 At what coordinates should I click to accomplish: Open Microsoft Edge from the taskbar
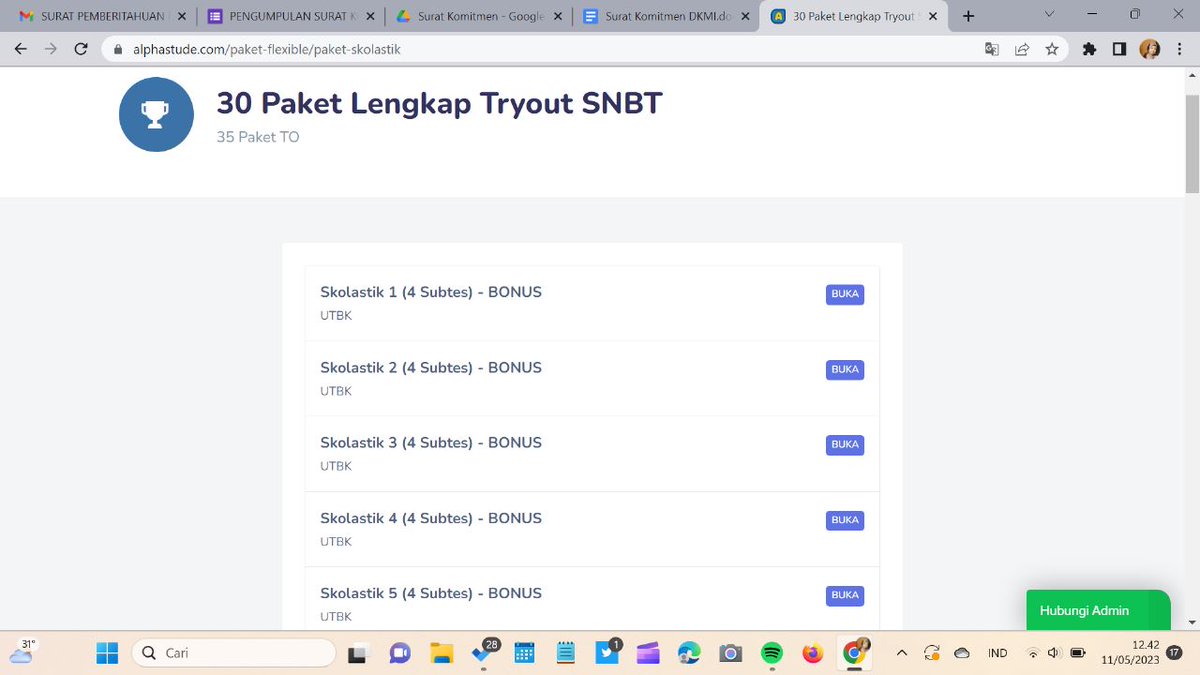coord(689,653)
